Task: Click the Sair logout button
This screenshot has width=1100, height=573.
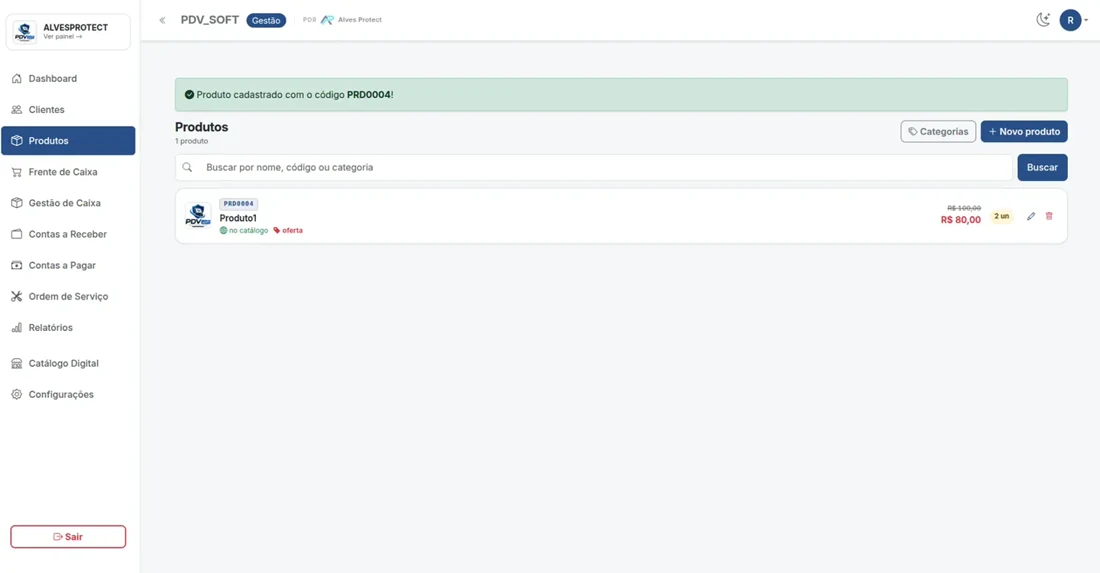Action: point(68,537)
